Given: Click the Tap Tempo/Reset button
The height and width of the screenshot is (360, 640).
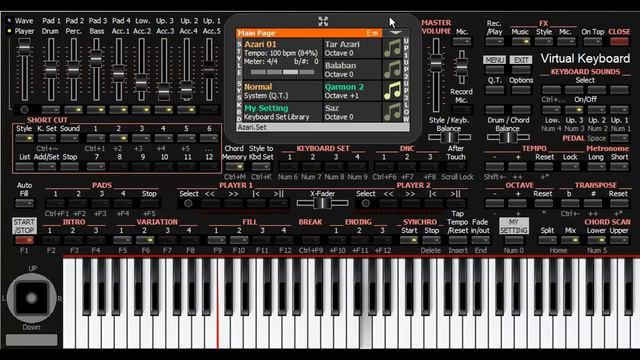Looking at the screenshot, I should click(458, 240).
